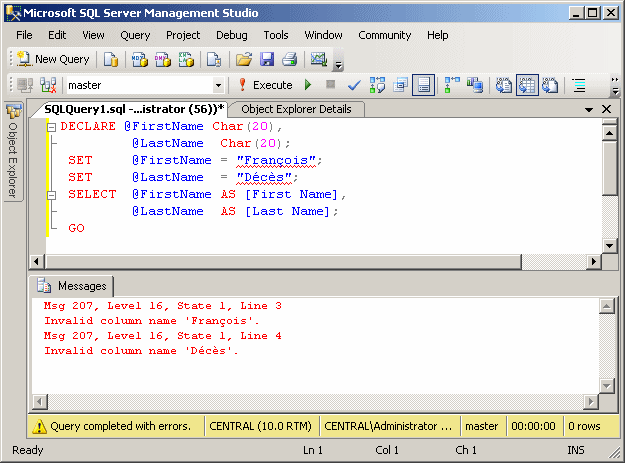Start debugging with the green play arrow

click(308, 85)
